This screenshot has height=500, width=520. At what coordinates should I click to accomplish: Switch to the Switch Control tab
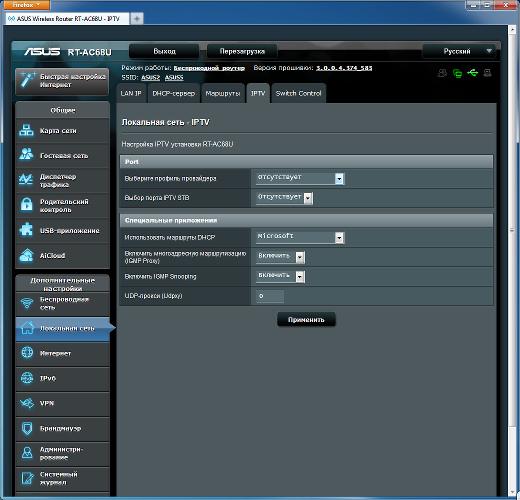(298, 93)
